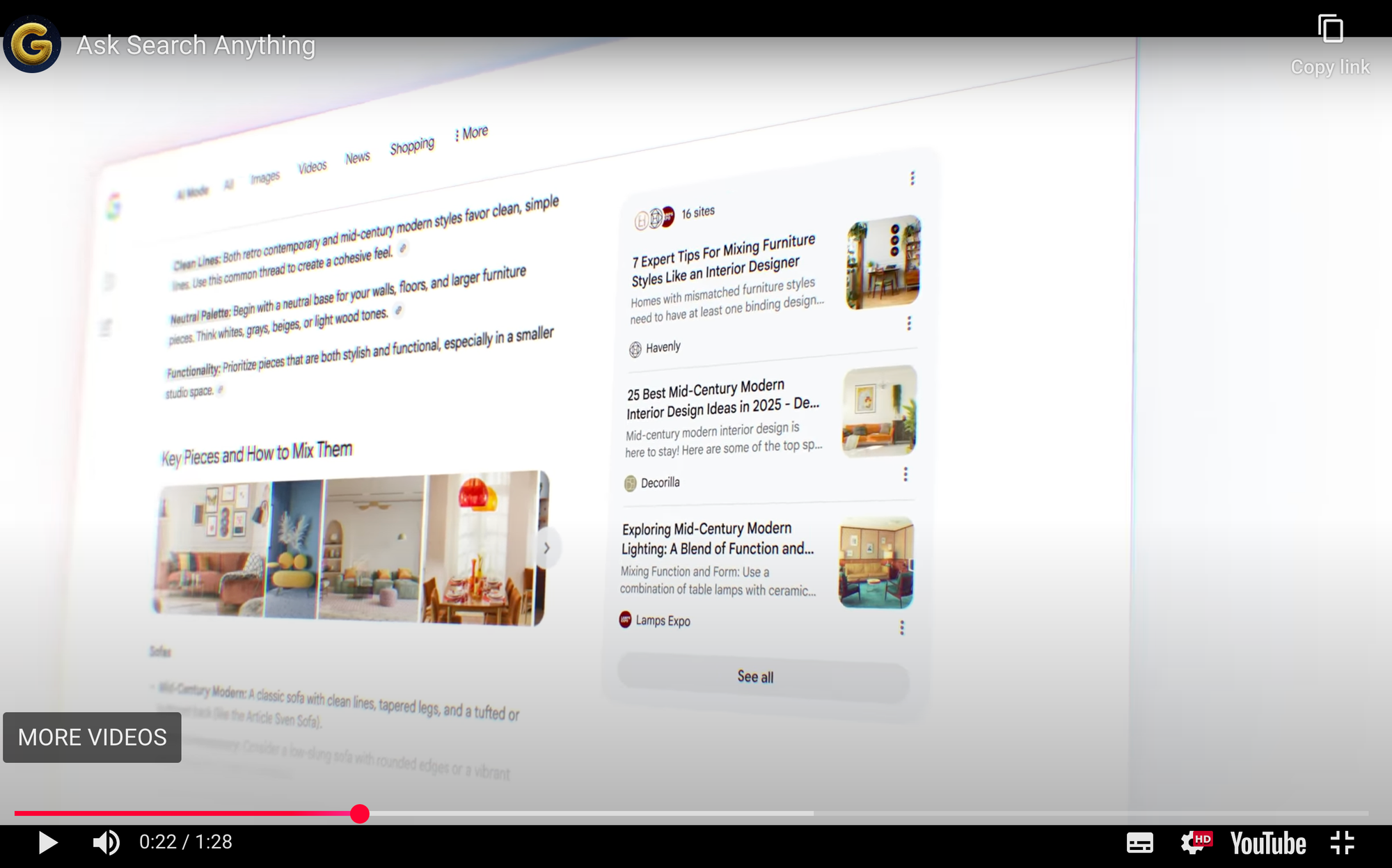Viewport: 1392px width, 868px height.
Task: Click the '16 sites' label
Action: (x=698, y=212)
